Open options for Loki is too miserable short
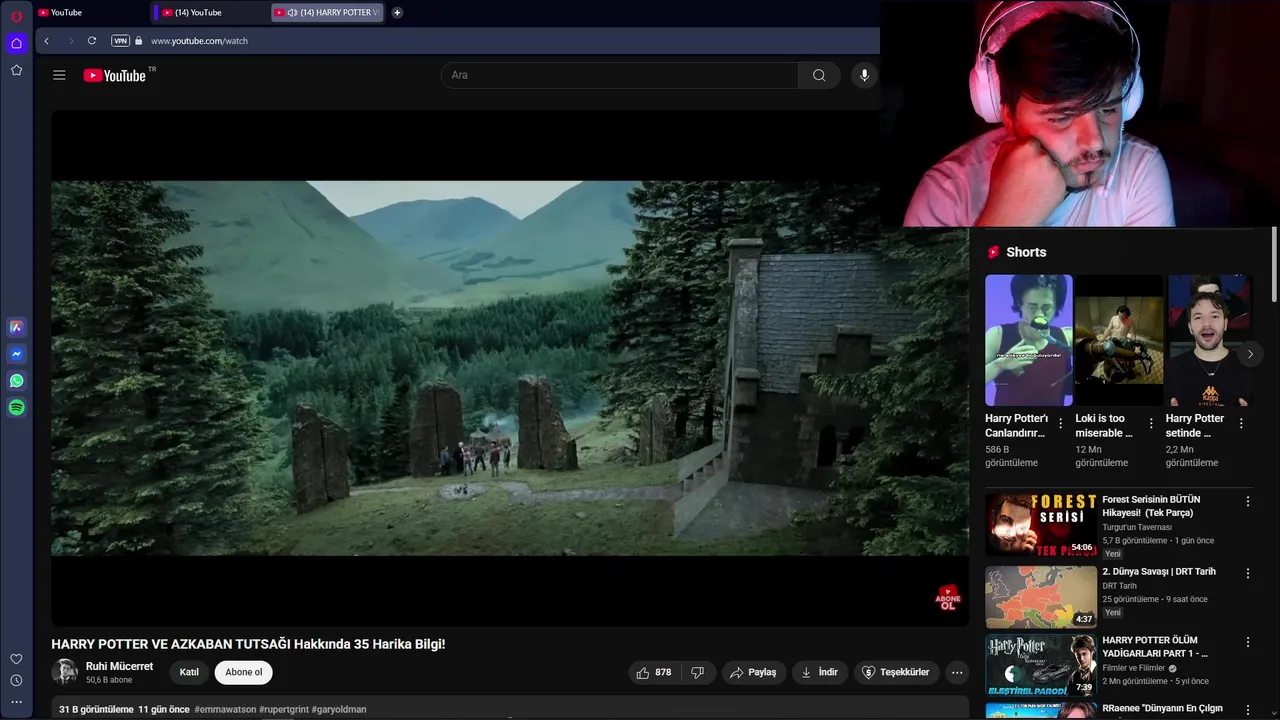Screen dimensions: 1280x720 click(x=1151, y=424)
